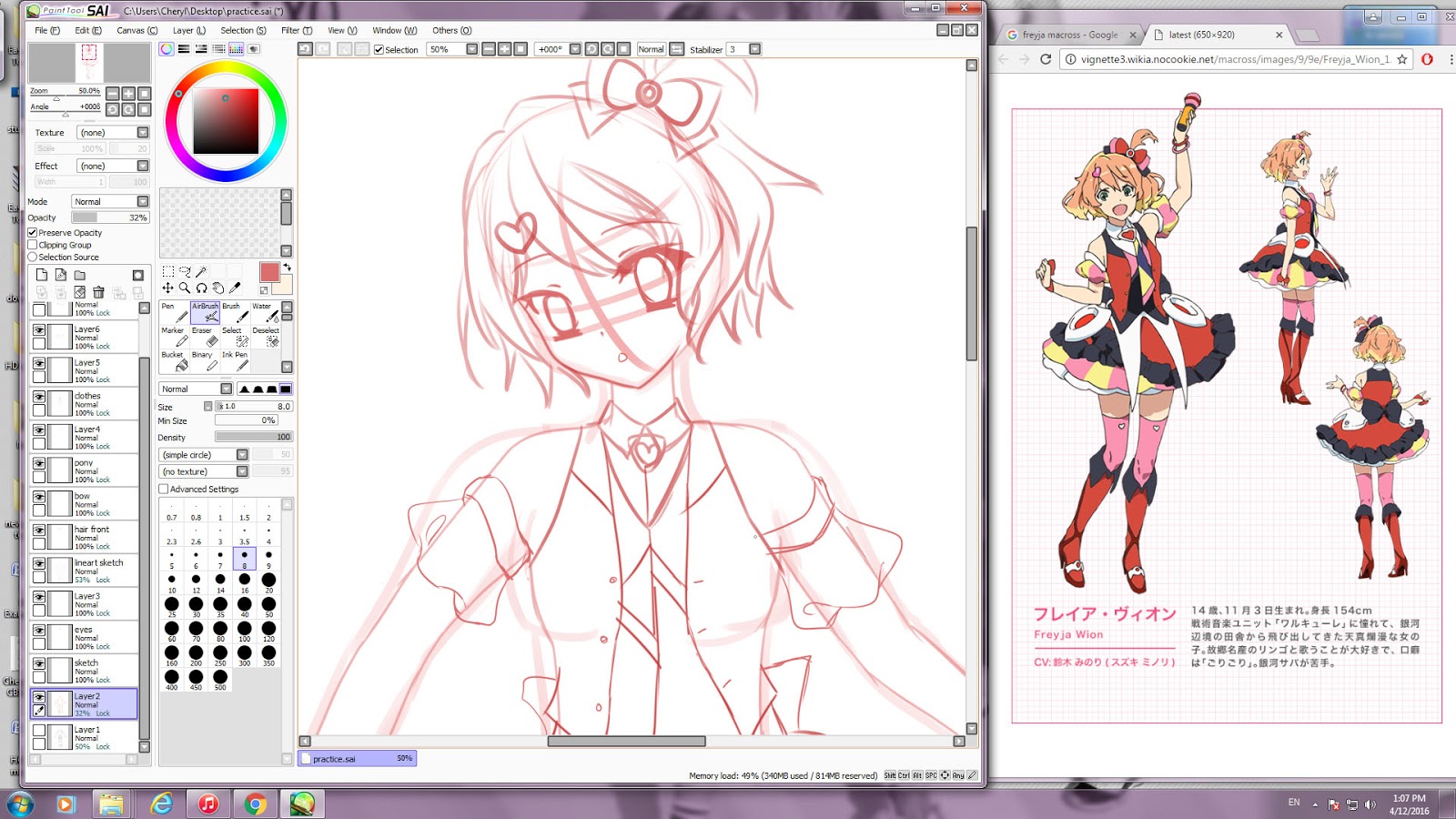Viewport: 1456px width, 819px height.
Task: Click the red foreground color swatch
Action: click(x=269, y=272)
